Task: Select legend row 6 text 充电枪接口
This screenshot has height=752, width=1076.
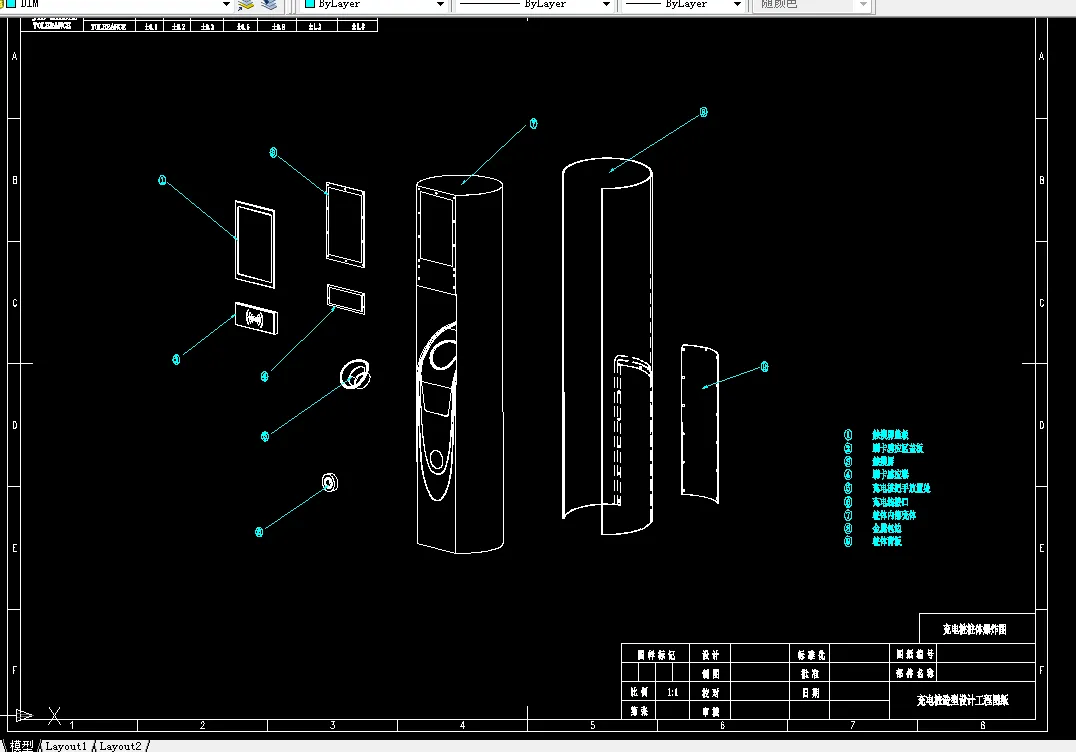Action: 890,502
